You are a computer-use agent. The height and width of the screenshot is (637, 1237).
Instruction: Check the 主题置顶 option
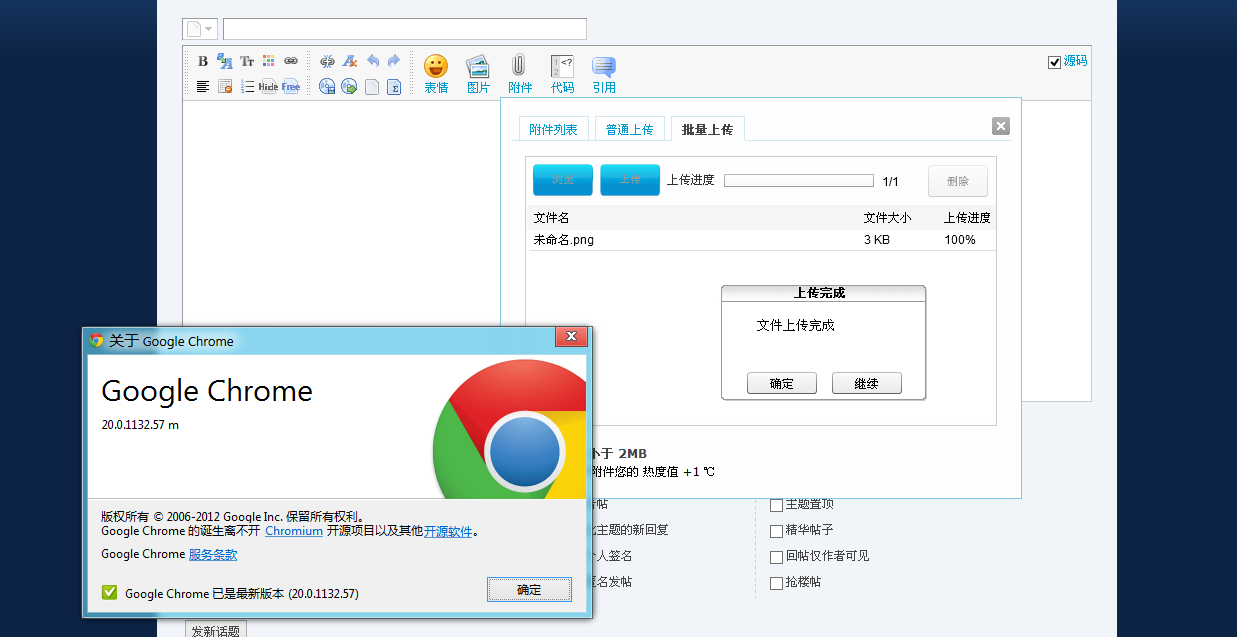[776, 505]
